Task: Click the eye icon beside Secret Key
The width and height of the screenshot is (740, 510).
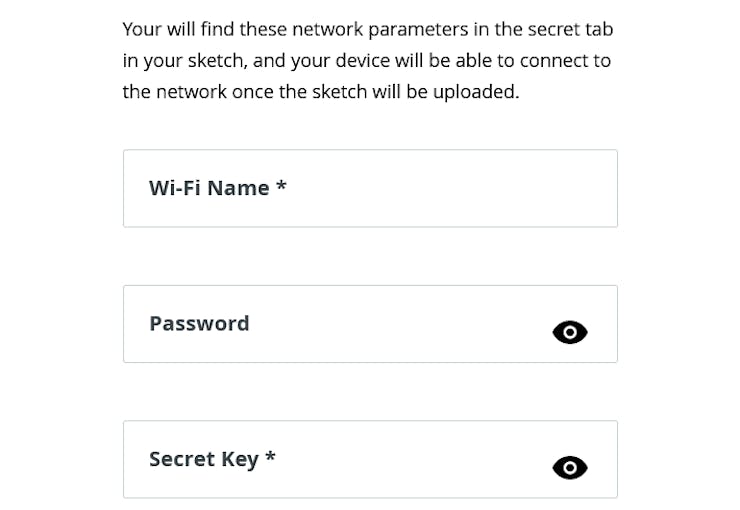Action: tap(570, 468)
